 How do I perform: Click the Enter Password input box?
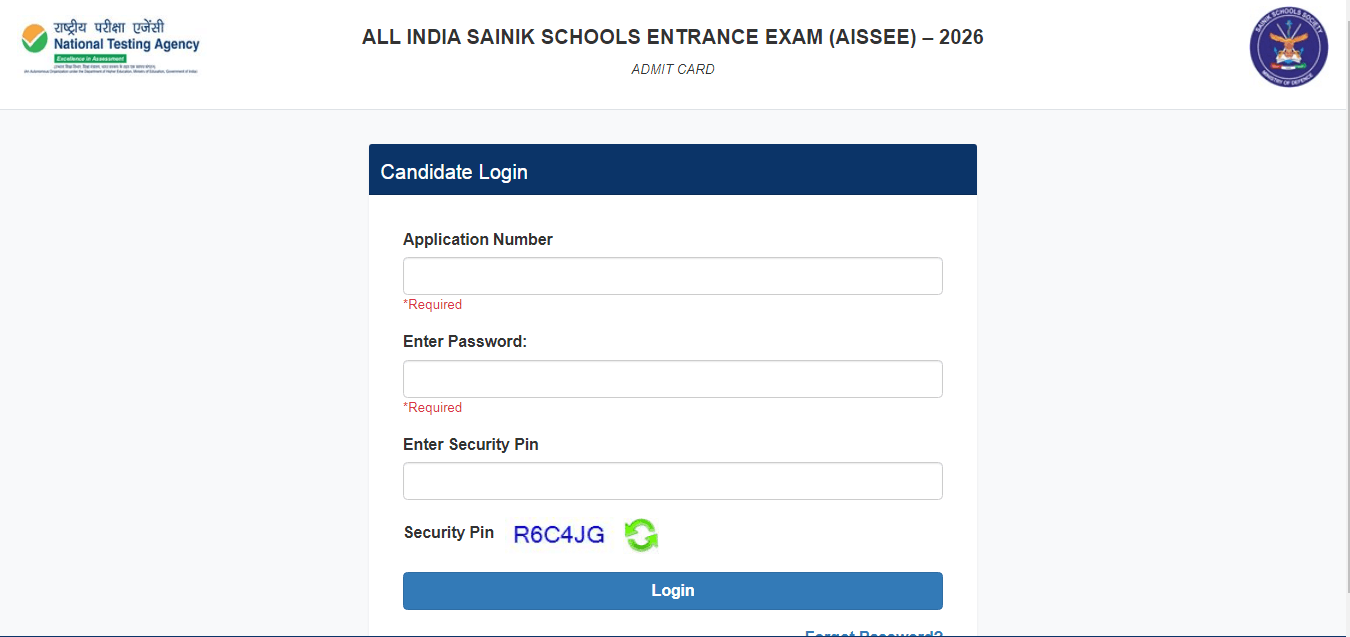[x=672, y=378]
